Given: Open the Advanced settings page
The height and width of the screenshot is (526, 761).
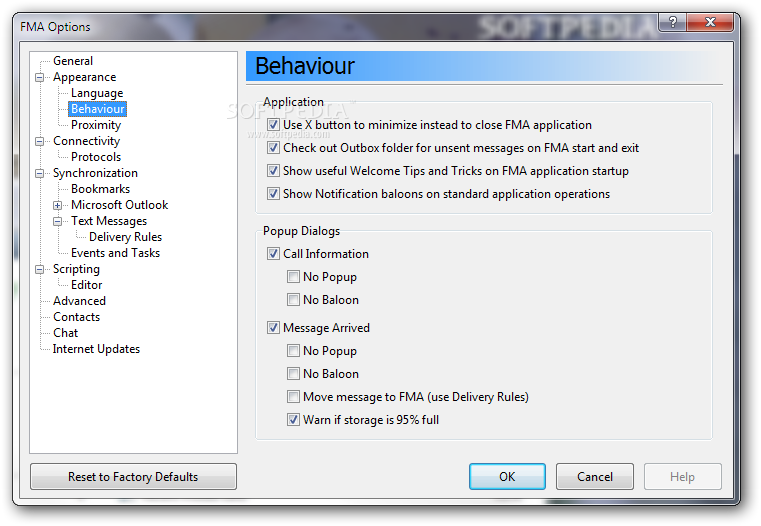Looking at the screenshot, I should click(x=79, y=301).
